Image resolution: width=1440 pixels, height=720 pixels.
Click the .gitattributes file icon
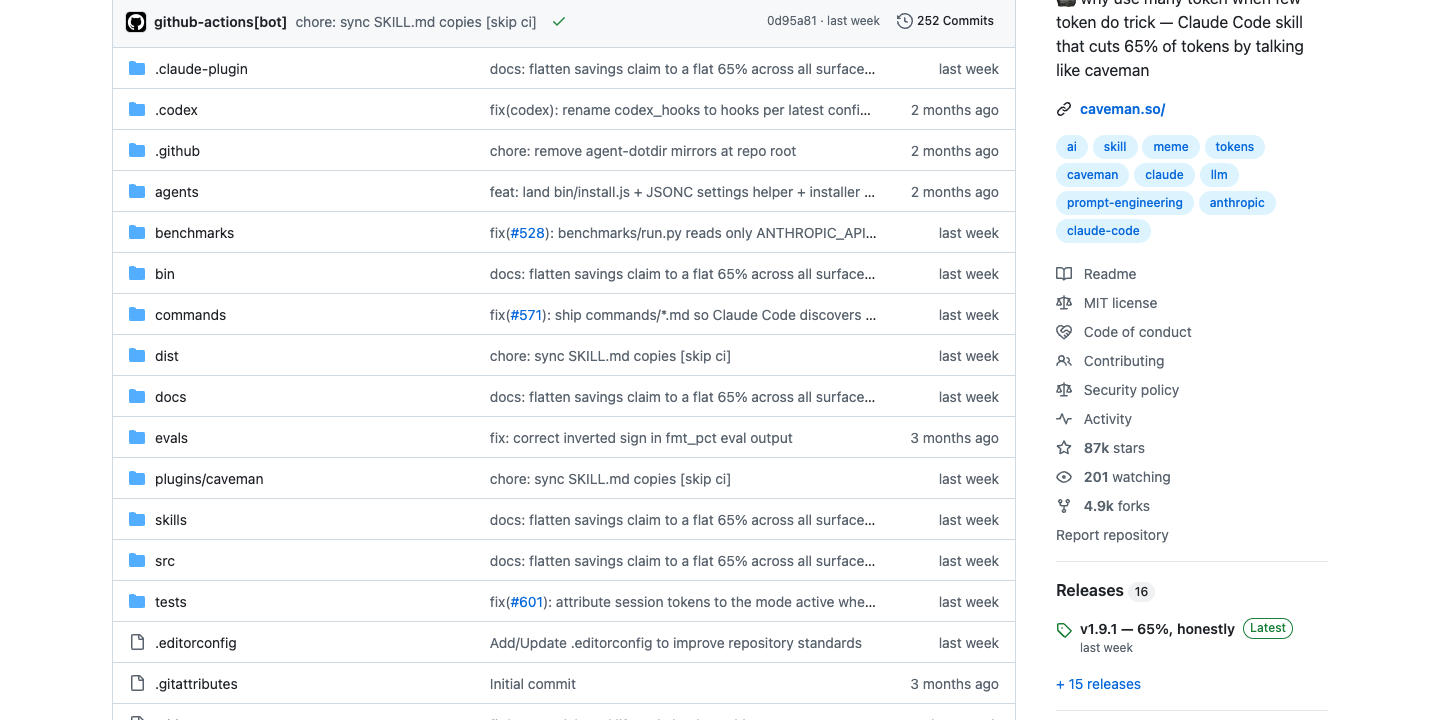[137, 684]
